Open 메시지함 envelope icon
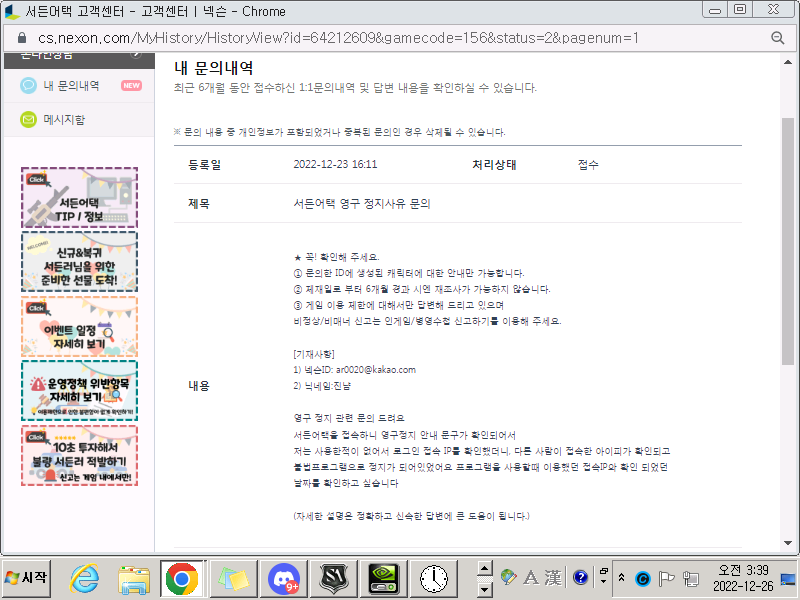 tap(28, 120)
